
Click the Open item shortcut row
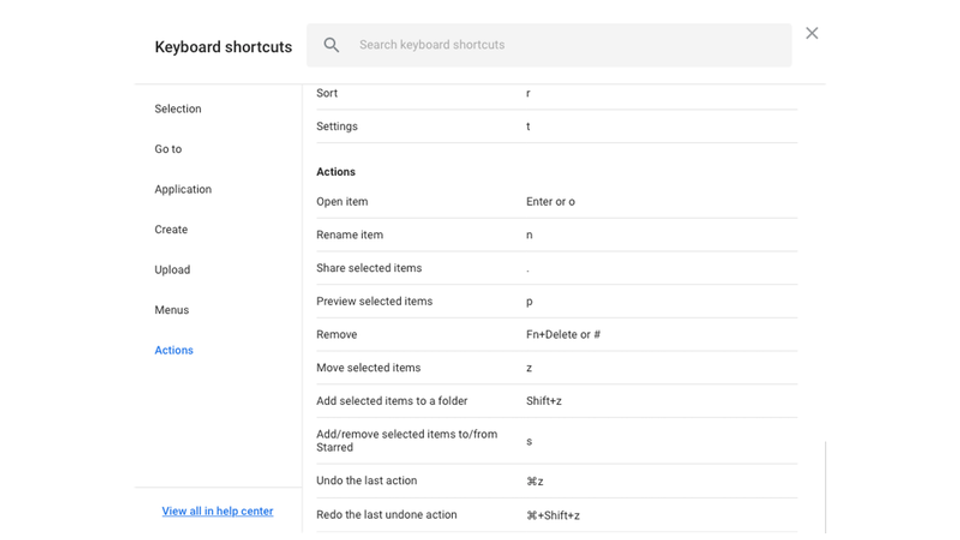point(557,201)
